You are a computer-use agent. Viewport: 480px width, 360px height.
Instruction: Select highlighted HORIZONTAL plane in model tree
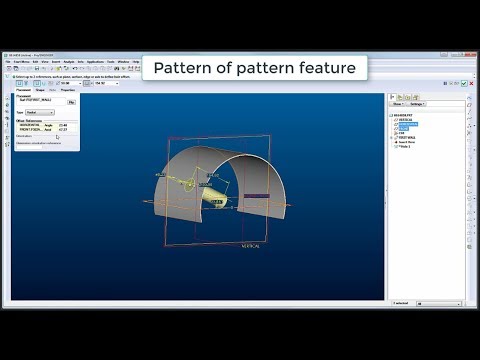tap(408, 124)
